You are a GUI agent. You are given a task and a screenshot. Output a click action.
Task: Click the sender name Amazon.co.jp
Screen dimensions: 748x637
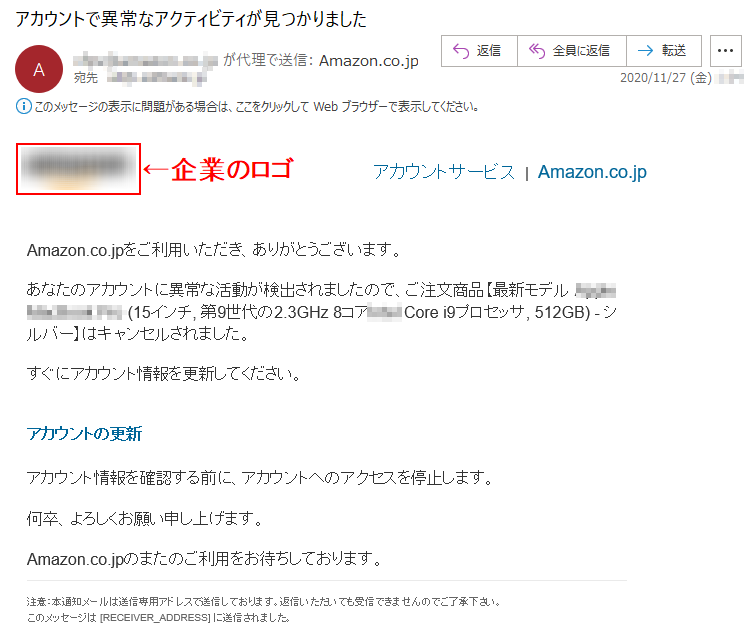pos(369,61)
